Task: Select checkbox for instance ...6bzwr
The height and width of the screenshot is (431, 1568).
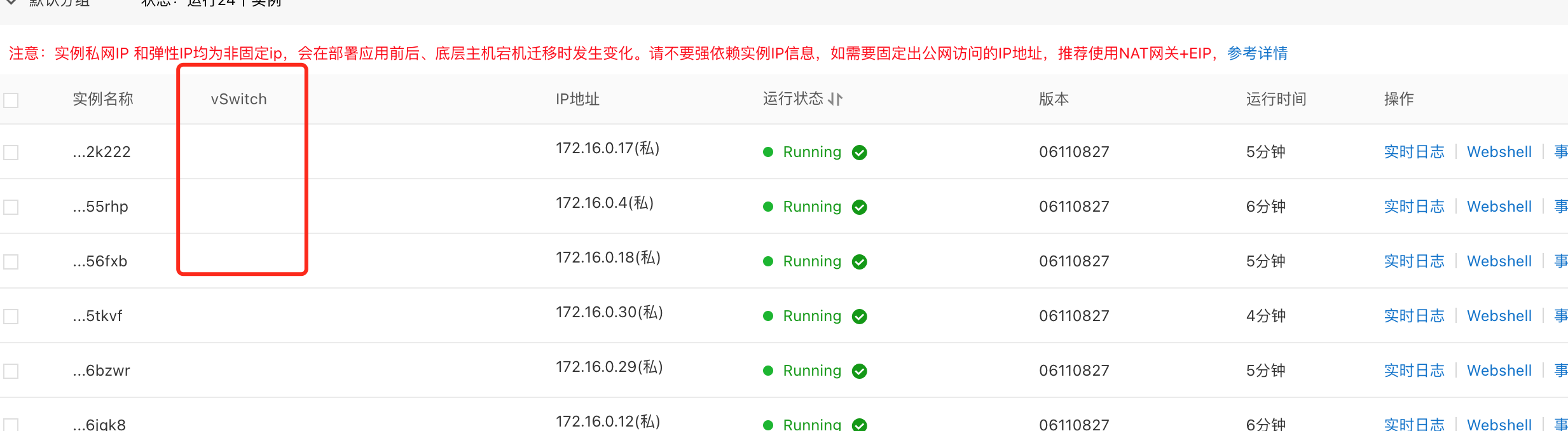Action: click(11, 371)
